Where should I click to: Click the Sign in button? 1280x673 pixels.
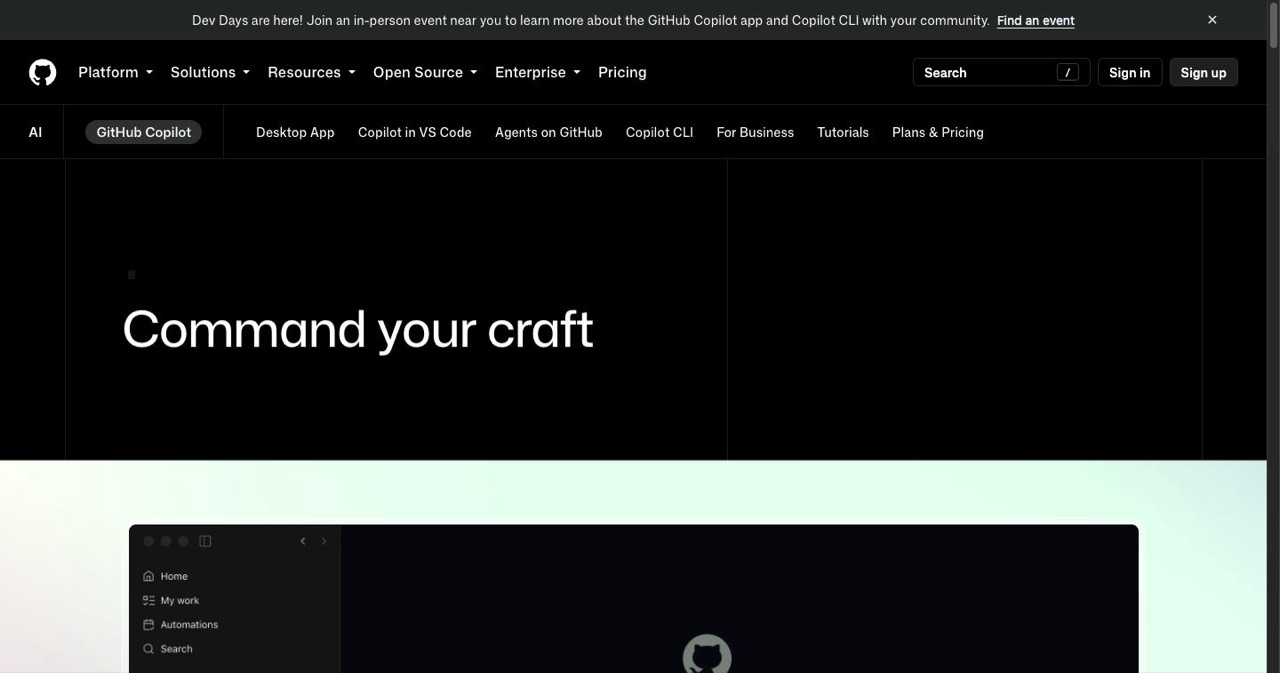point(1130,72)
